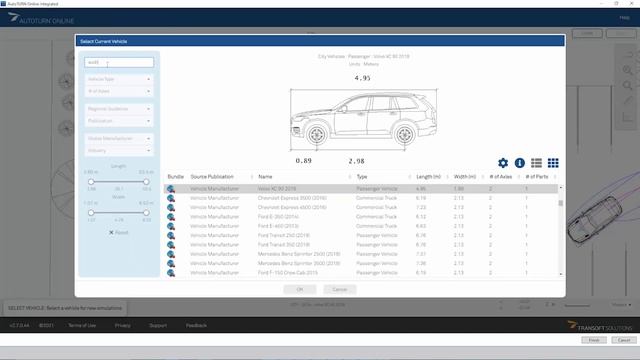Select the Volvo XC 90 2019 row
This screenshot has height=360, width=640.
point(361,189)
